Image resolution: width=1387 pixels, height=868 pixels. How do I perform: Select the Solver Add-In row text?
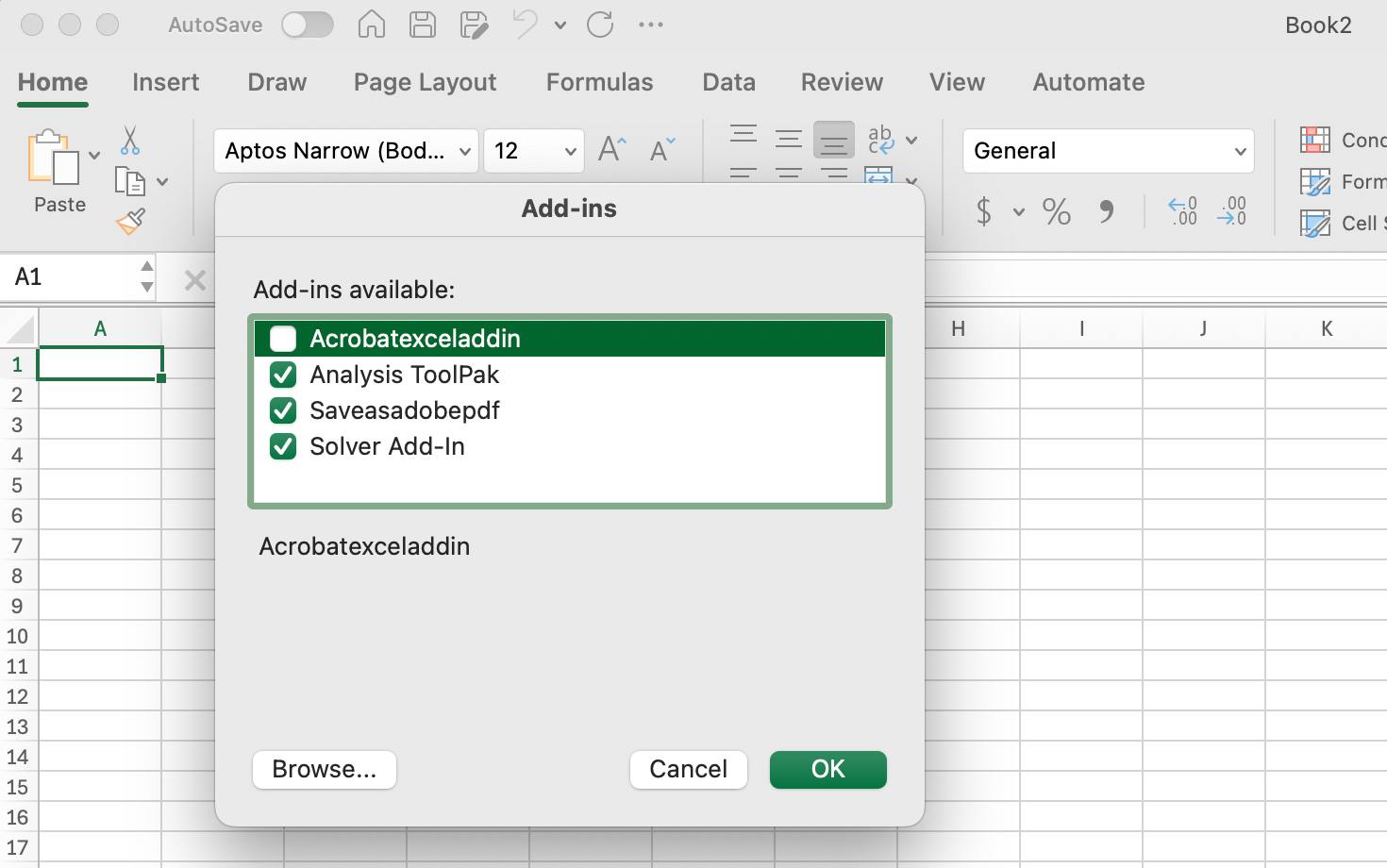[388, 446]
